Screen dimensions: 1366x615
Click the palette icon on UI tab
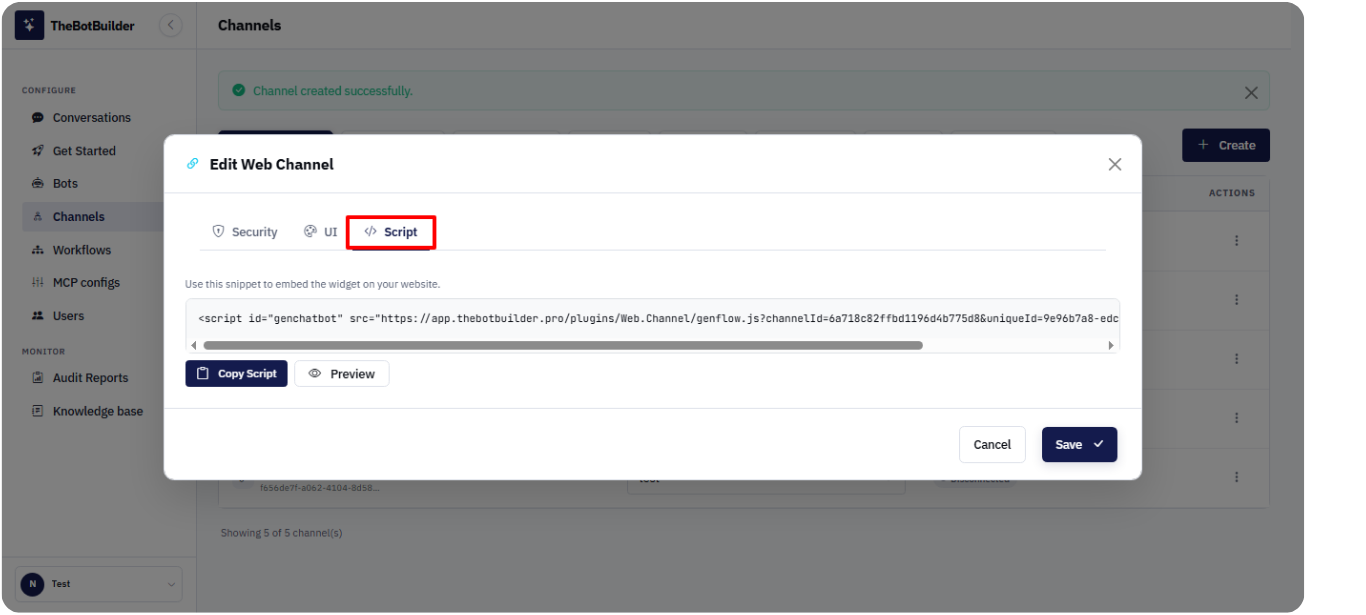[x=310, y=231]
